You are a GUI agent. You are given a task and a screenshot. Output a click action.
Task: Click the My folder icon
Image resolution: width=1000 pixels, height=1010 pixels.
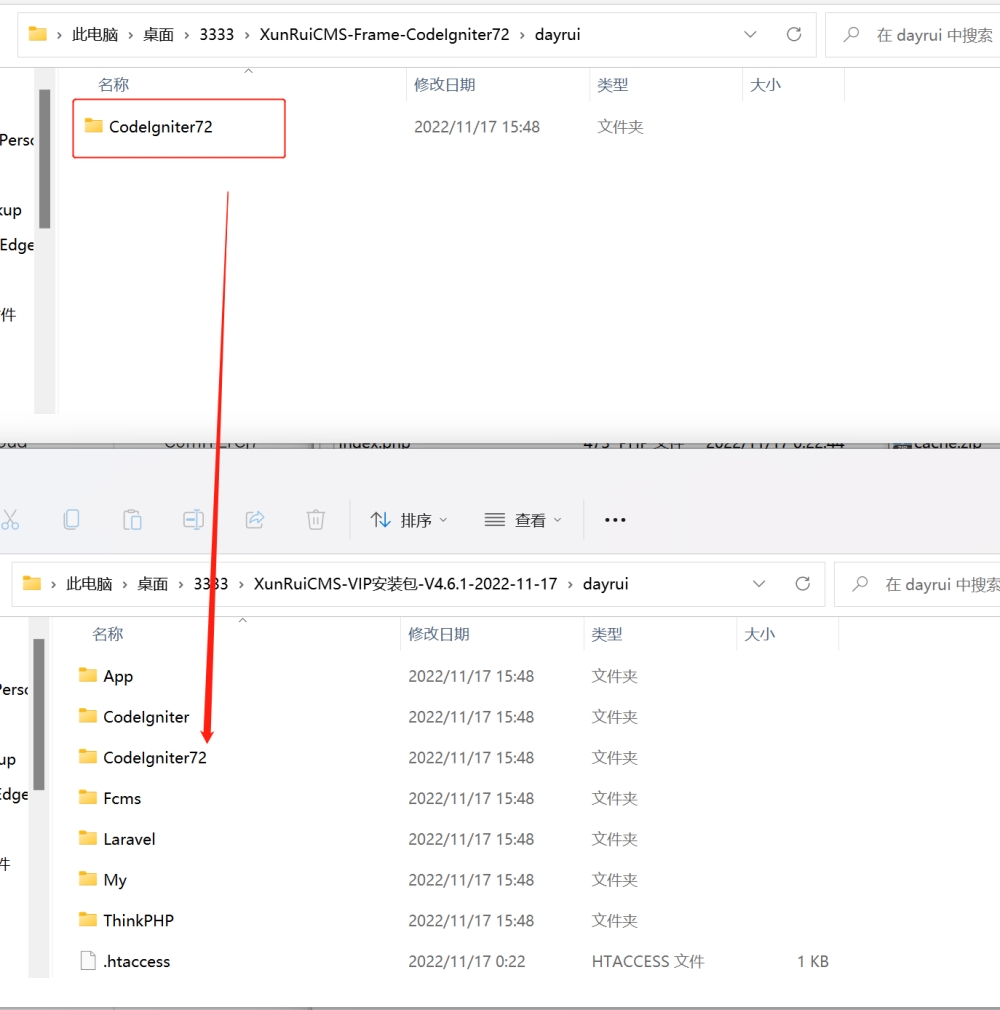88,878
